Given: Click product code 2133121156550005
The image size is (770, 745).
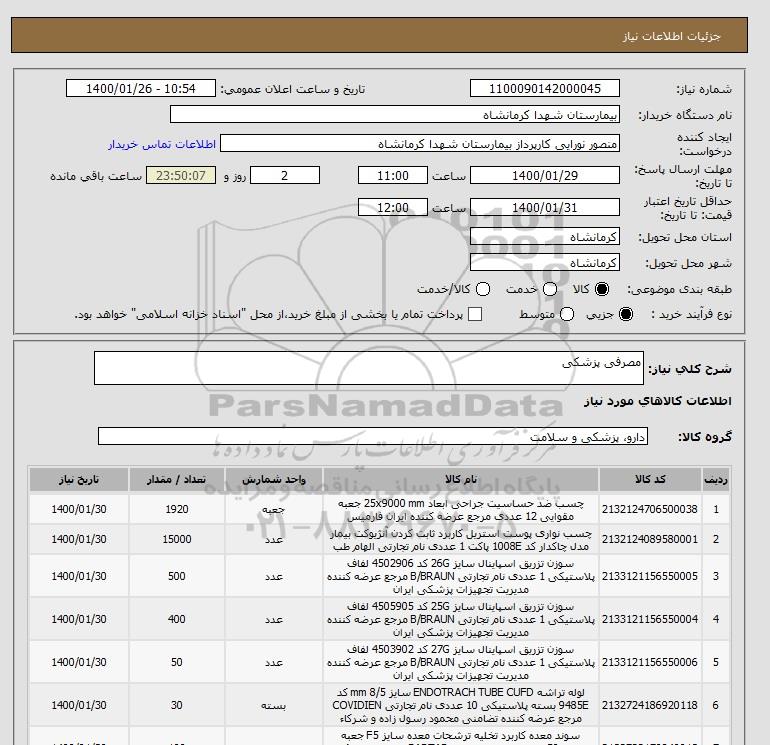Looking at the screenshot, I should click(650, 576).
